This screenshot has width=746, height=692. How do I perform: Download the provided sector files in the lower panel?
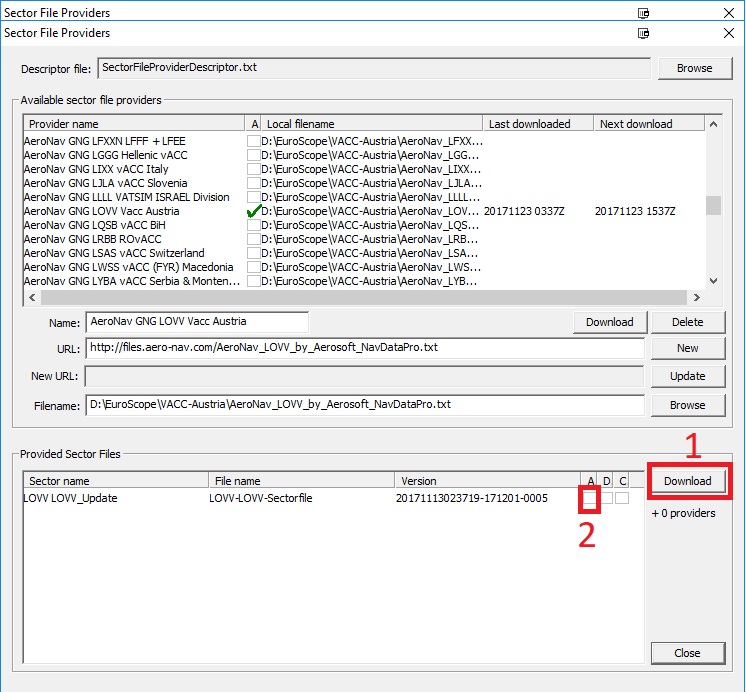coord(688,481)
